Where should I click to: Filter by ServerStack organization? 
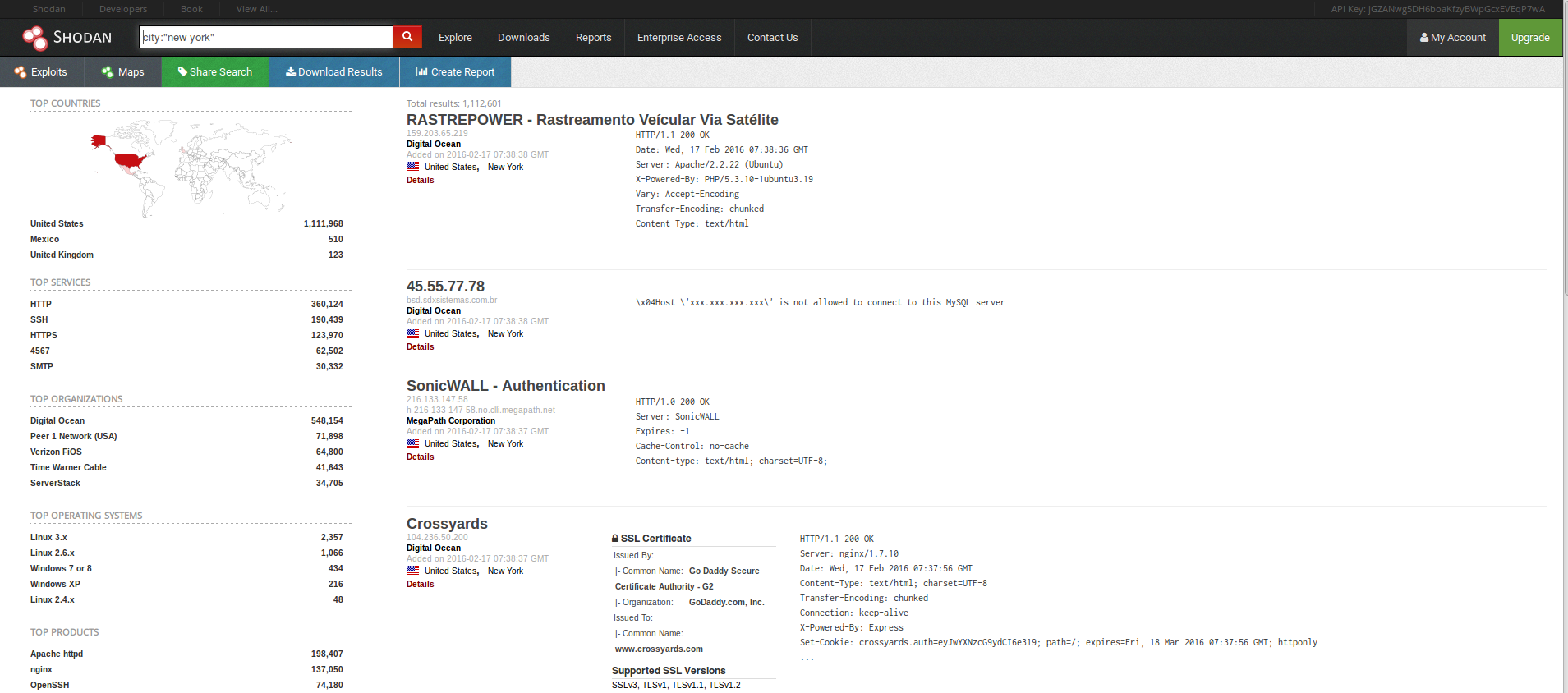click(55, 483)
